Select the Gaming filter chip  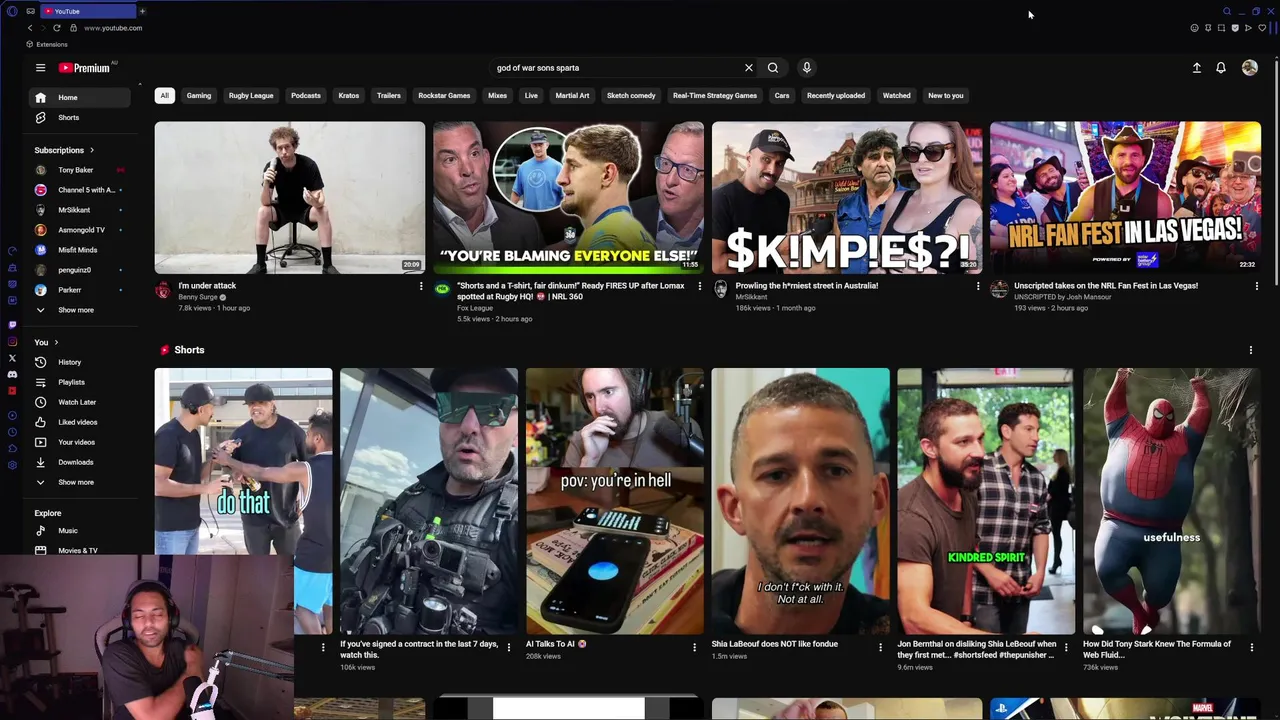coord(199,95)
